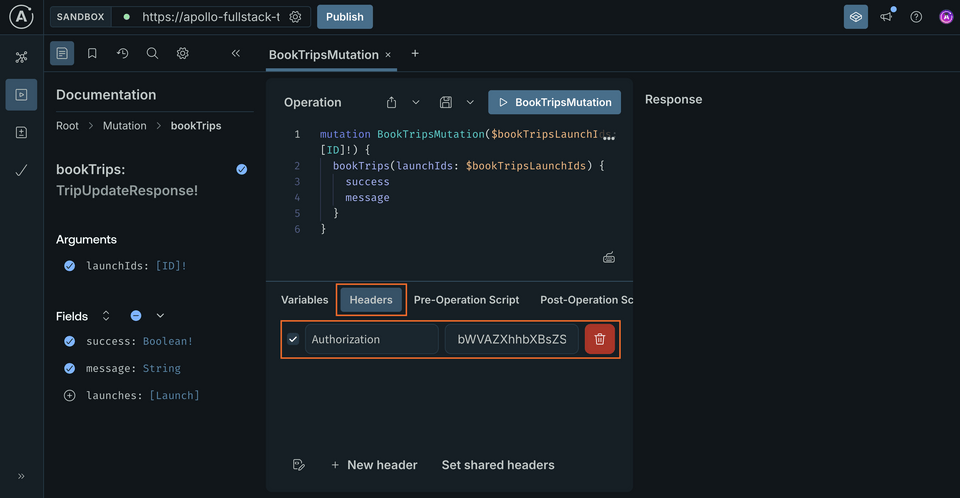
Task: Click the save operation icon
Action: 446,102
